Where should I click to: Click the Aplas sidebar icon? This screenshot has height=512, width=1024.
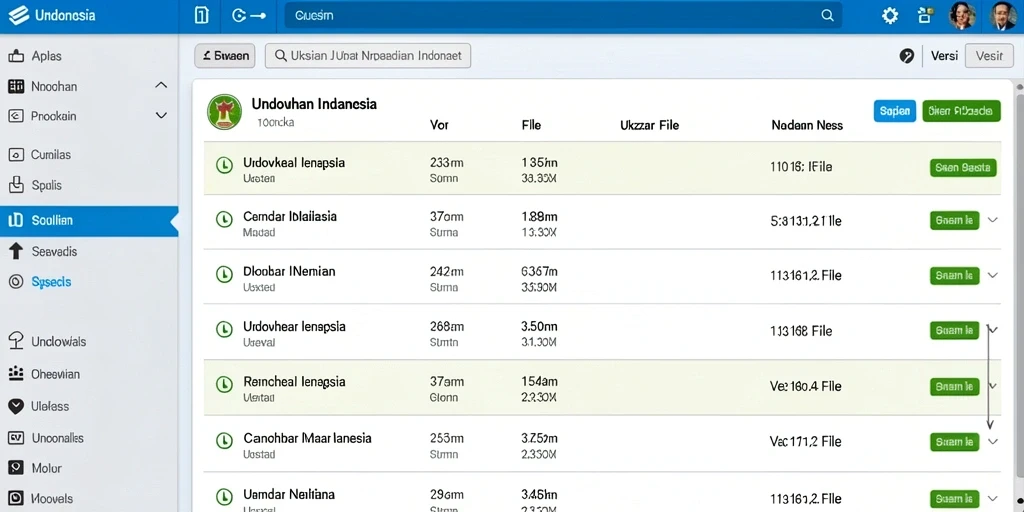[x=16, y=56]
